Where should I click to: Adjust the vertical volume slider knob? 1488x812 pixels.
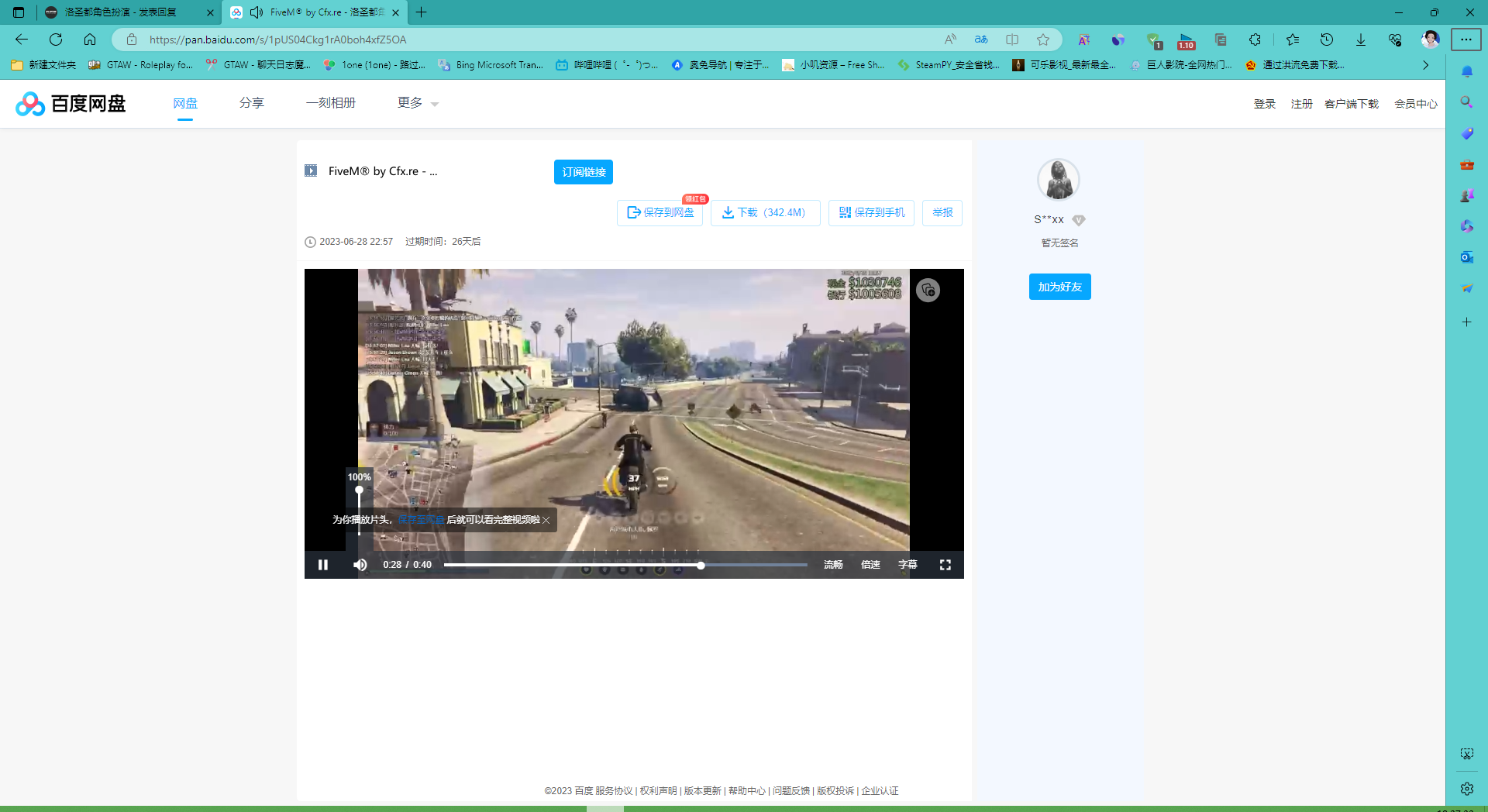359,490
